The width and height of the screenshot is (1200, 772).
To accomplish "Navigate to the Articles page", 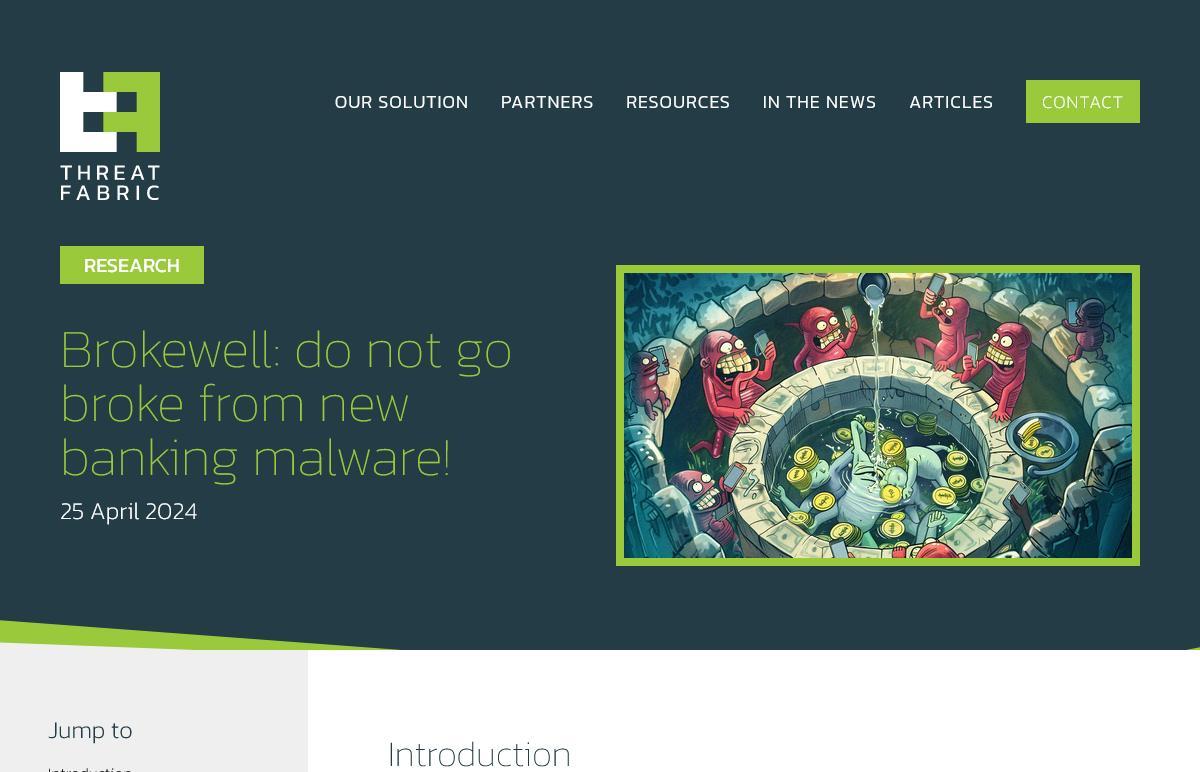I will point(951,102).
